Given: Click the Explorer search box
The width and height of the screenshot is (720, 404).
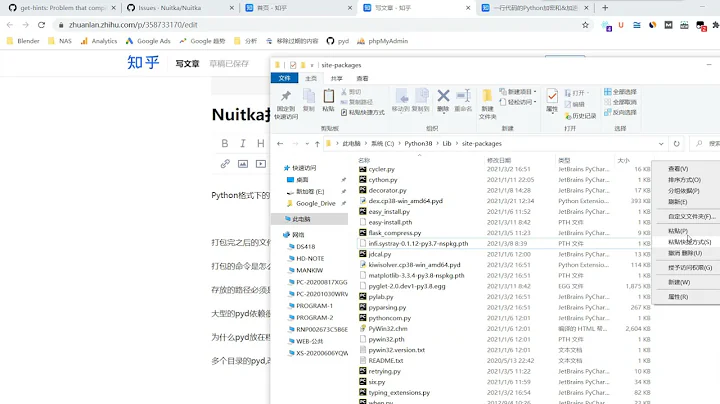Looking at the screenshot, I should [705, 144].
